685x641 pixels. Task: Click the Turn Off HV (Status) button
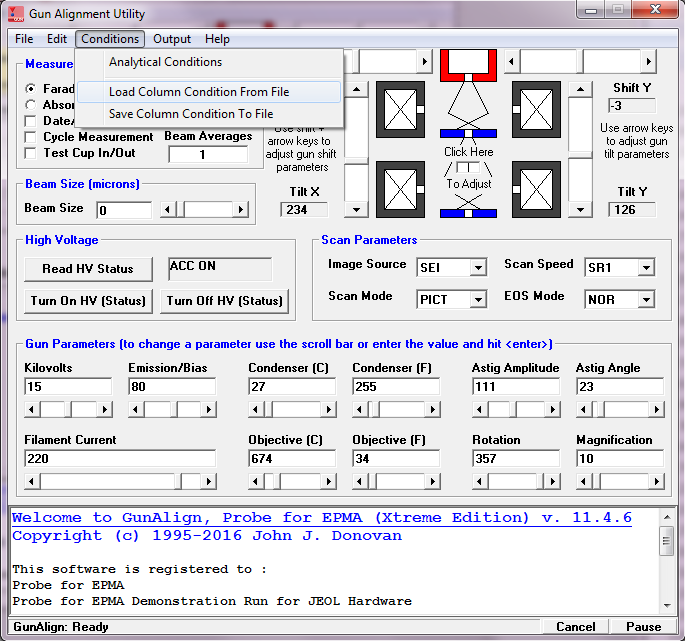click(225, 301)
